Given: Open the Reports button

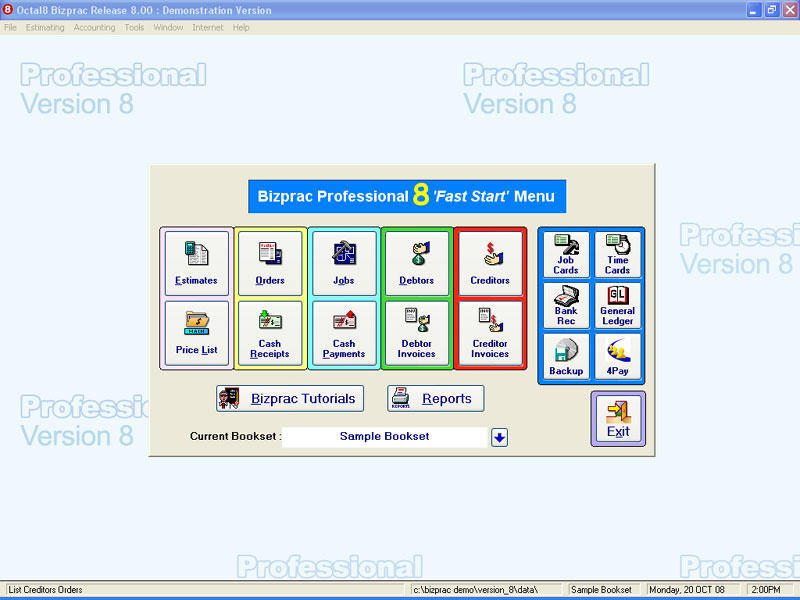Looking at the screenshot, I should [436, 398].
